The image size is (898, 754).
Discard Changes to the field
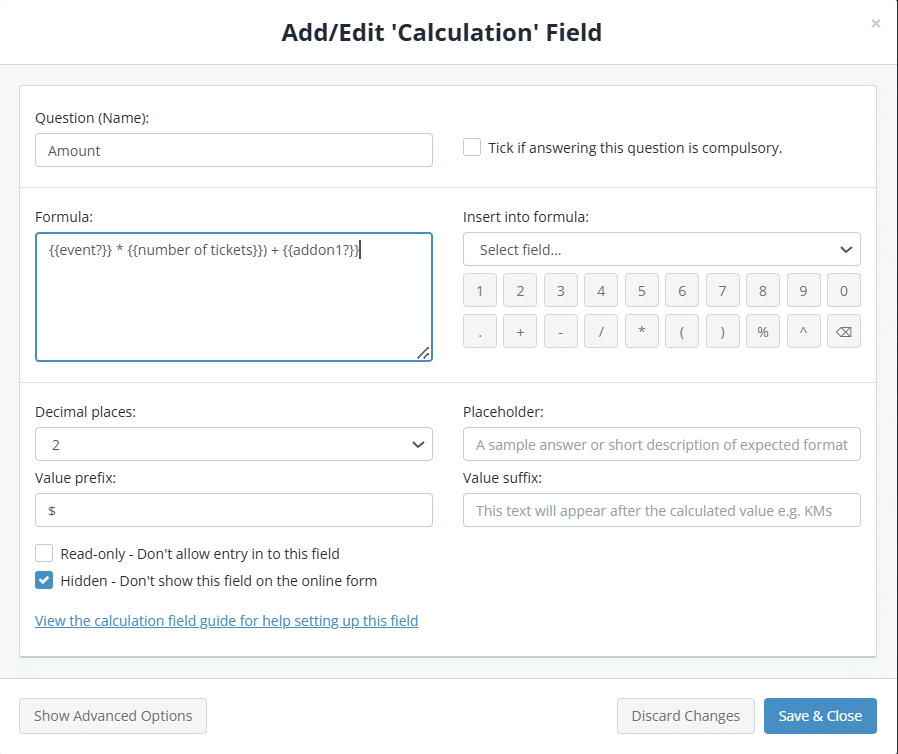pyautogui.click(x=686, y=716)
